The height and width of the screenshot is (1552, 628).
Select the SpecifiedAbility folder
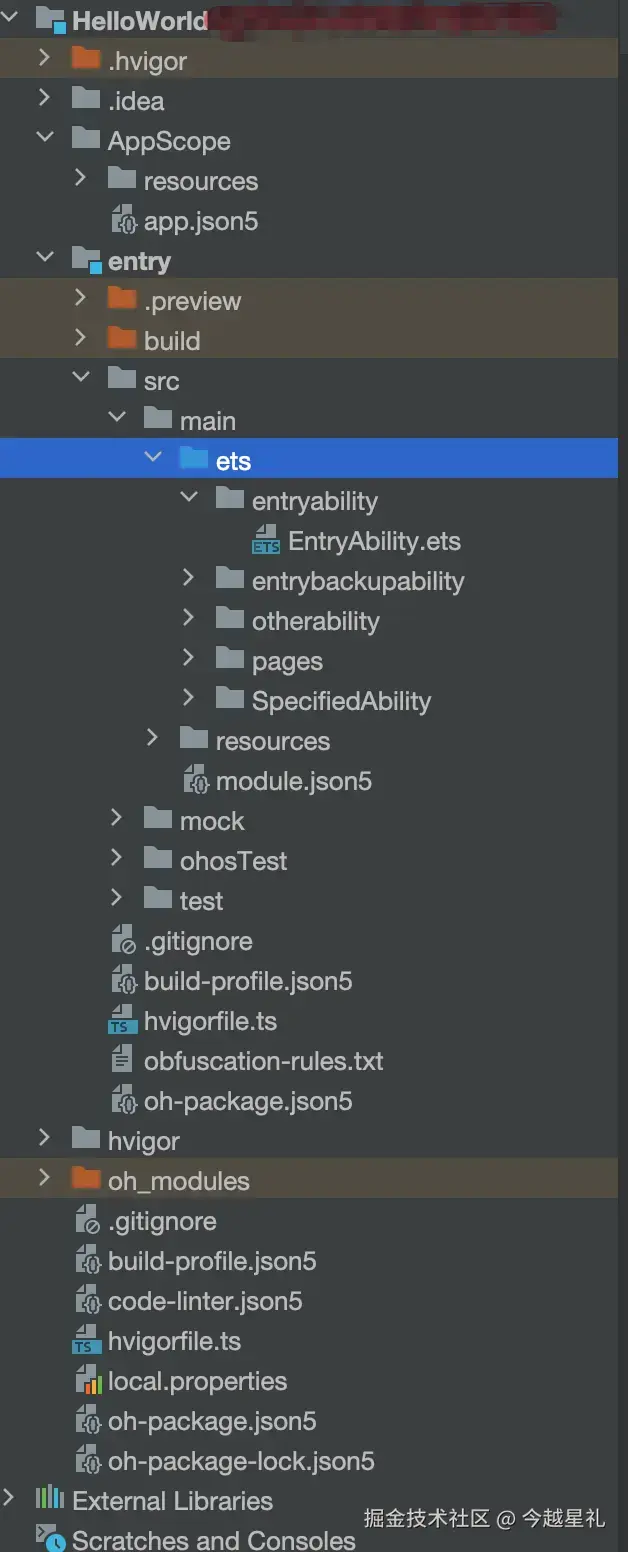coord(340,701)
